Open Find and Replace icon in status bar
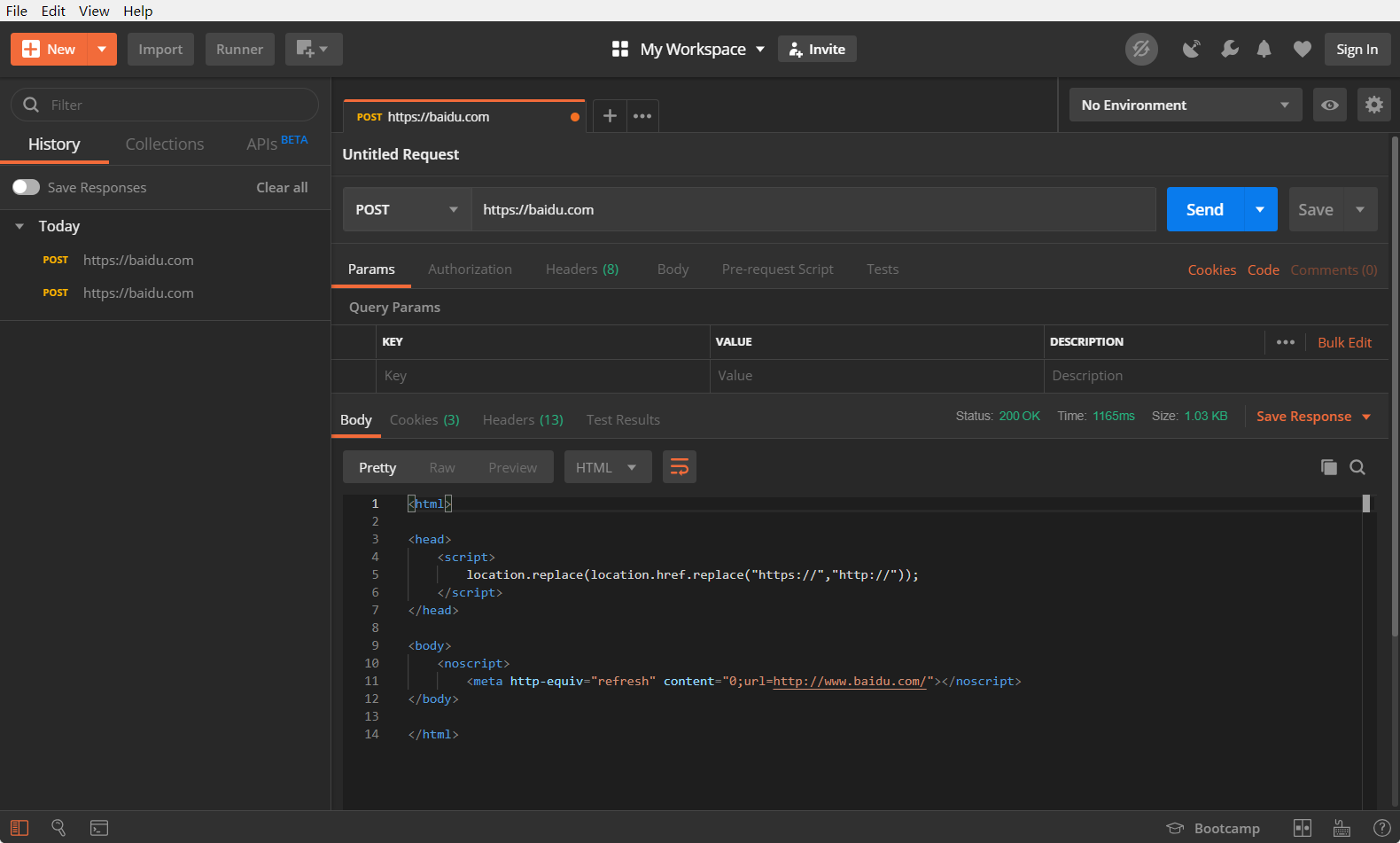 pyautogui.click(x=58, y=828)
